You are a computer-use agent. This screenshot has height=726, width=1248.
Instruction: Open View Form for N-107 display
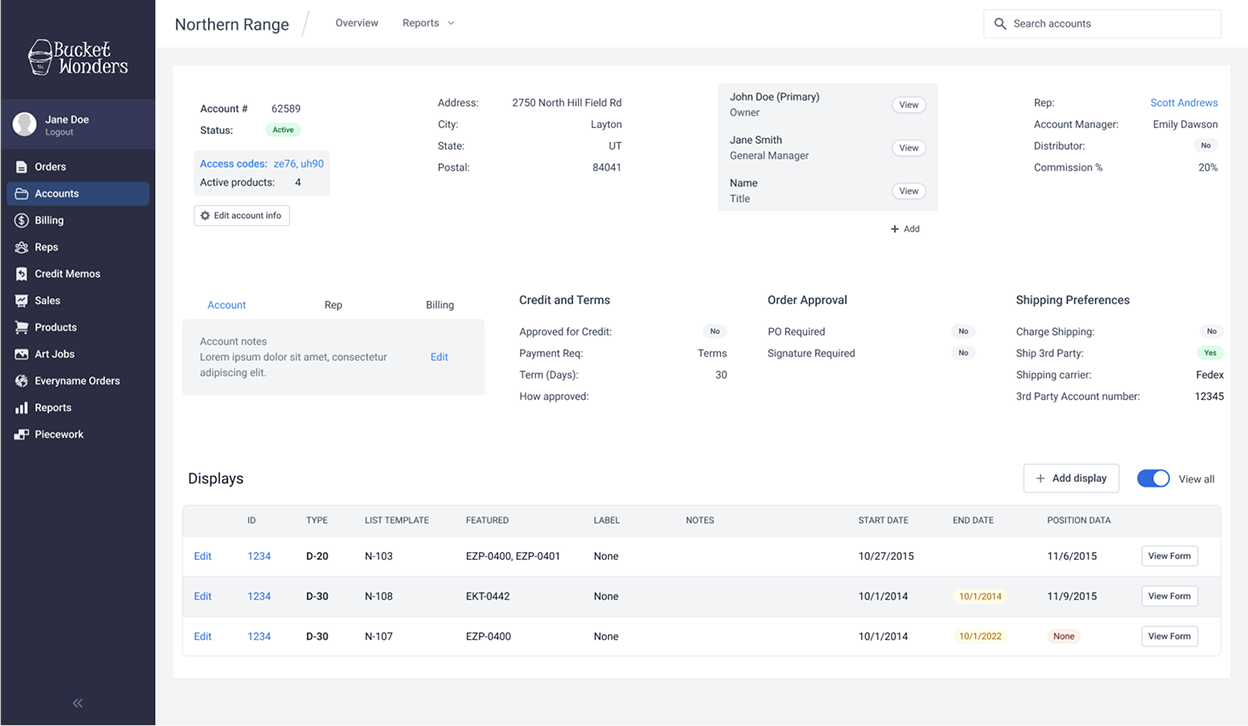[1169, 636]
